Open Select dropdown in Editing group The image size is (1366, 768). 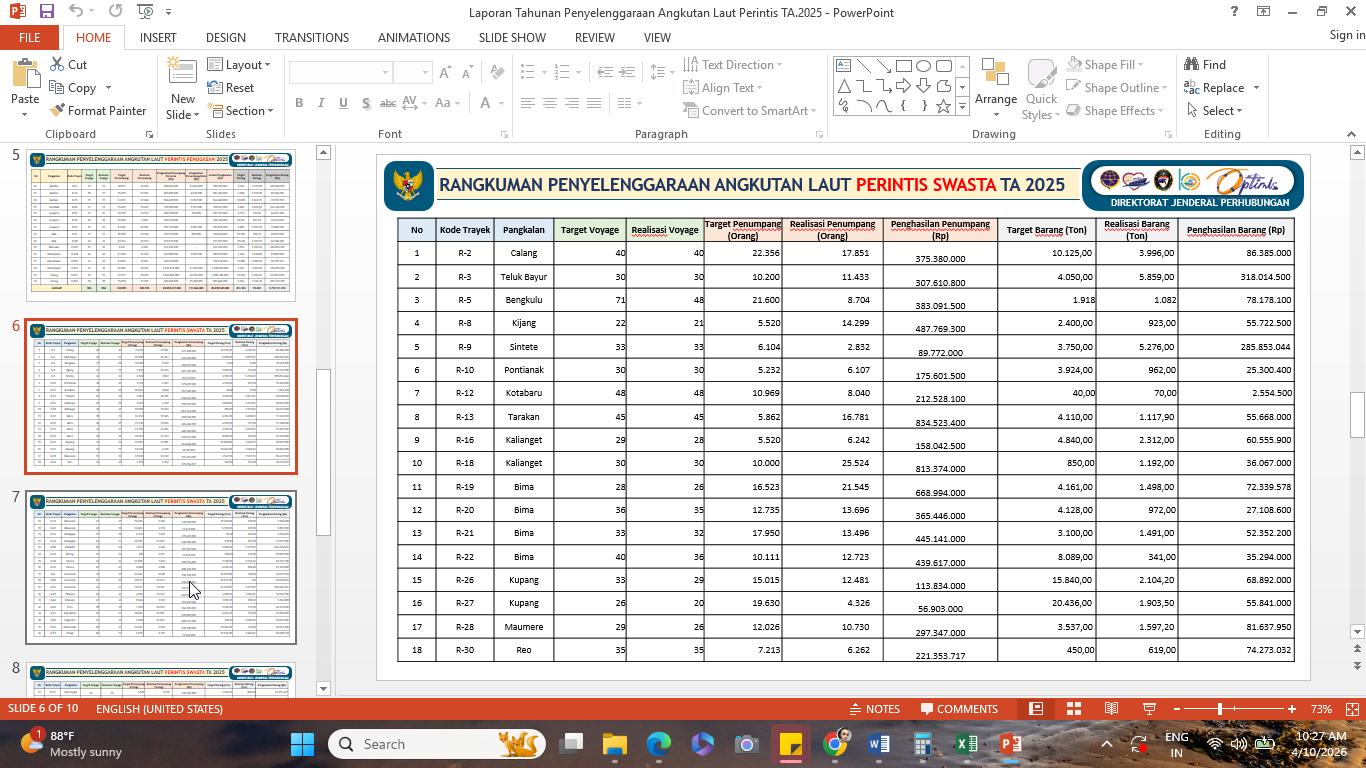[1215, 110]
